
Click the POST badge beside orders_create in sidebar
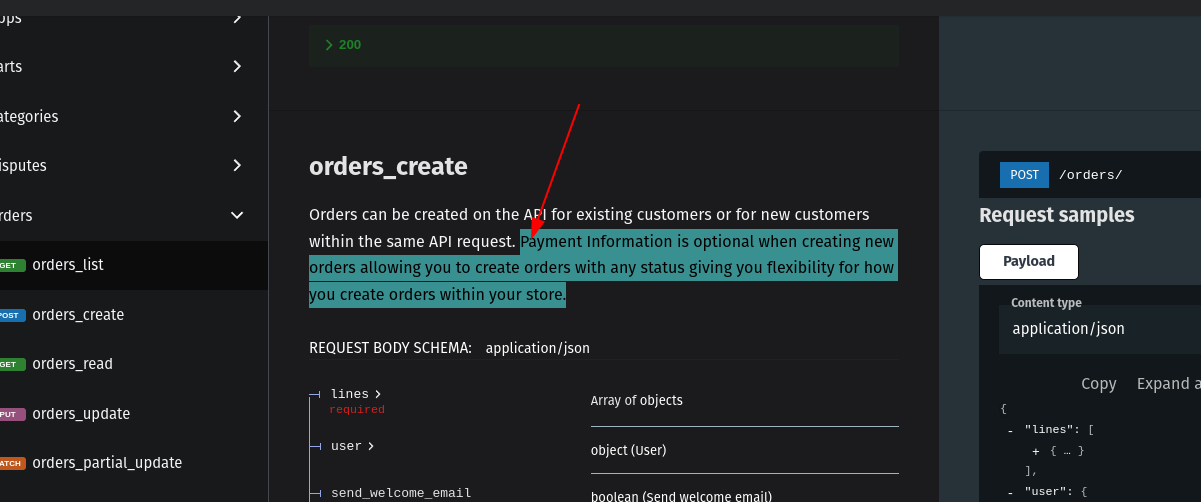click(10, 315)
